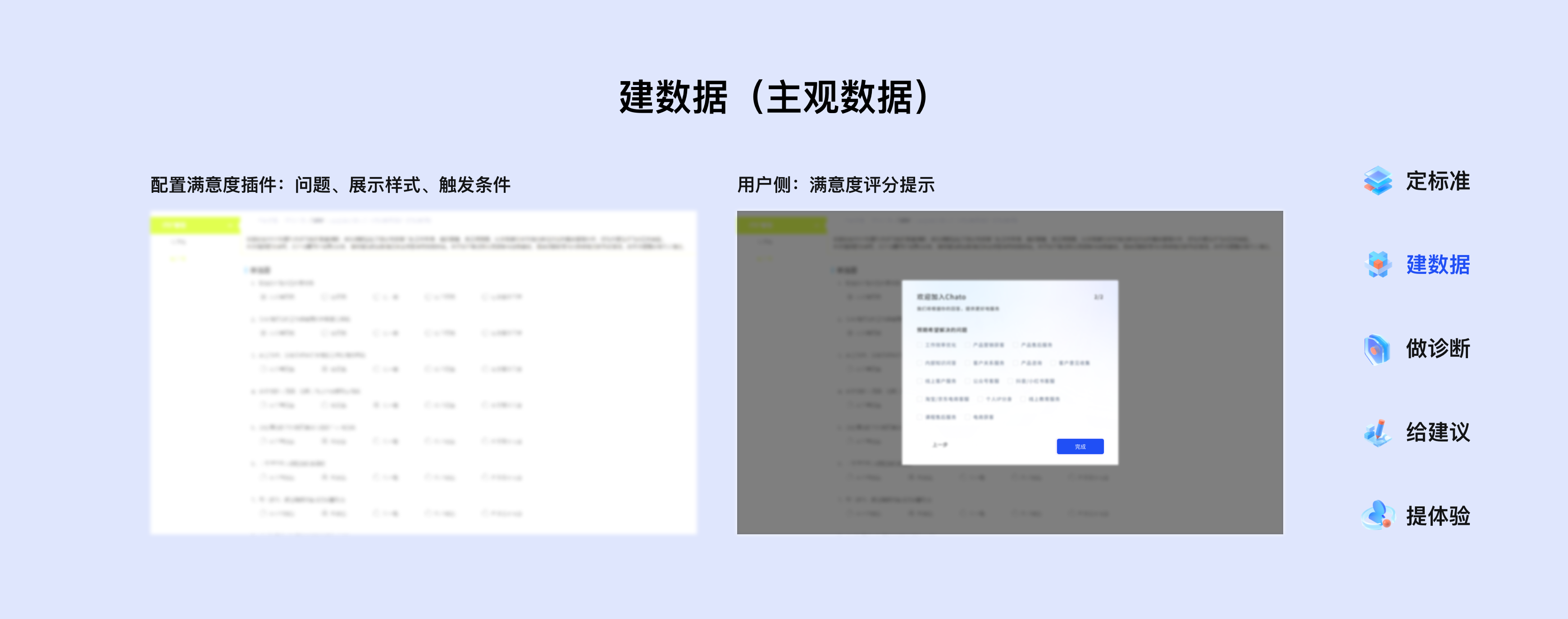Screen dimensions: 1568x619
Task: Check the 工作效率优化 option in the dialog
Action: 920,345
